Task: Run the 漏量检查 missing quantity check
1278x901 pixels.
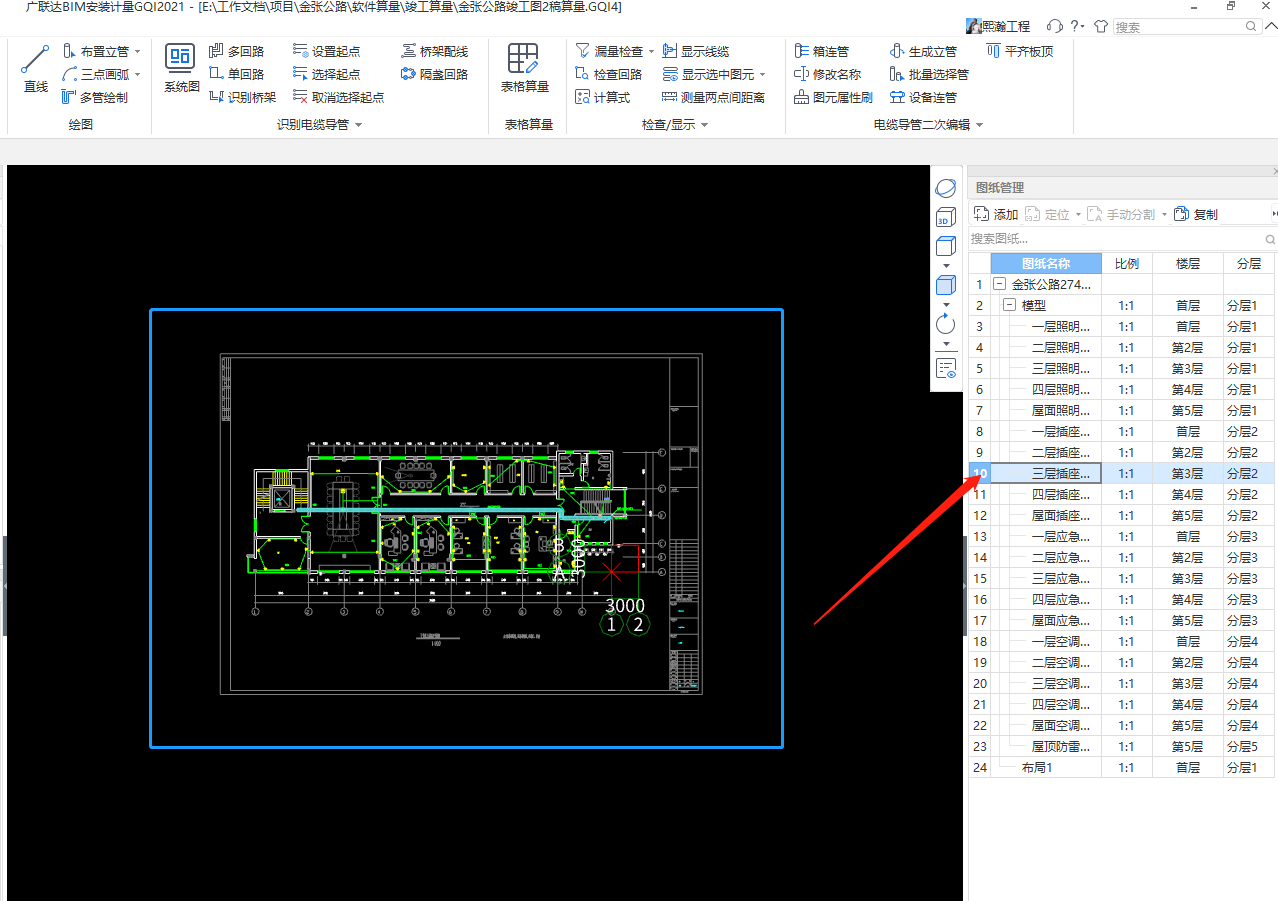Action: [609, 51]
